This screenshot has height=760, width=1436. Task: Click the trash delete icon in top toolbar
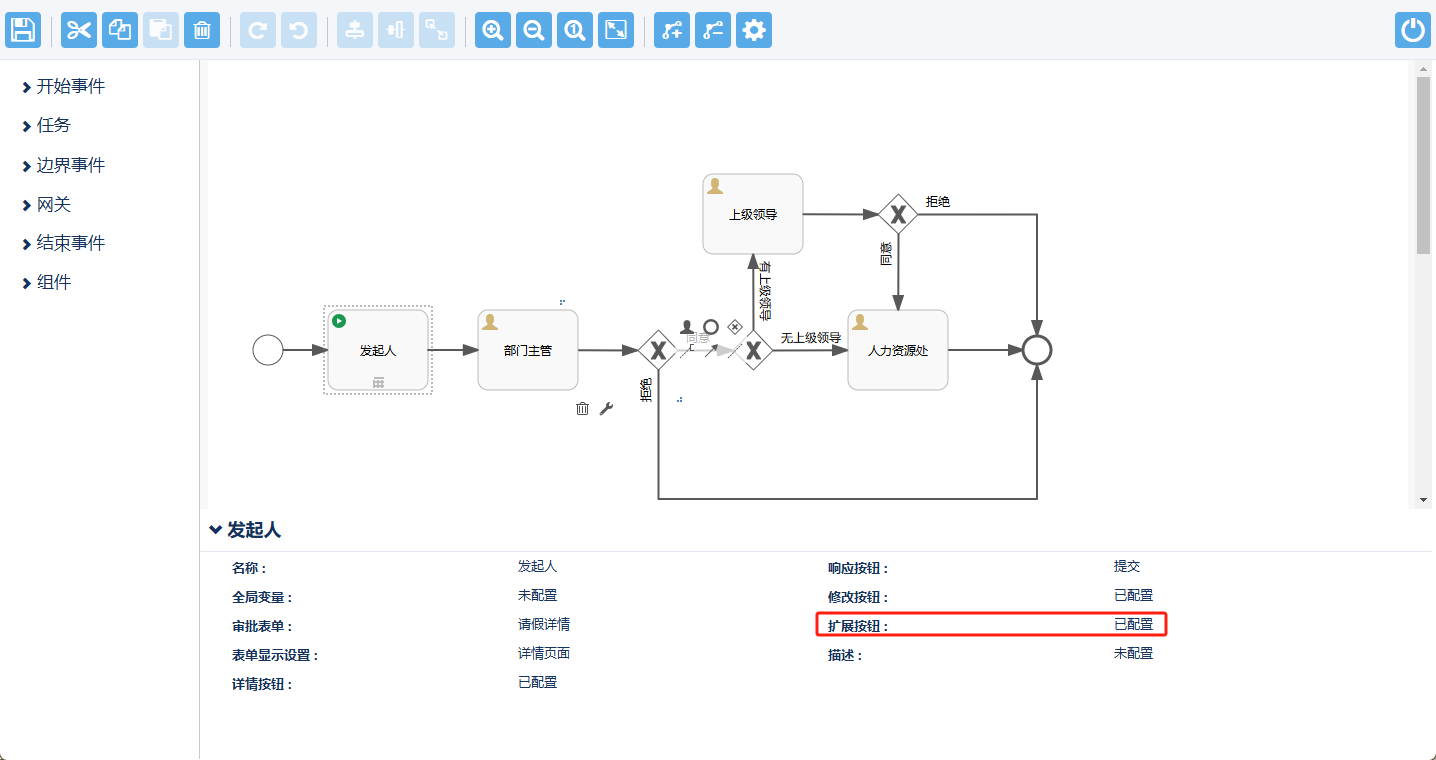pyautogui.click(x=201, y=30)
